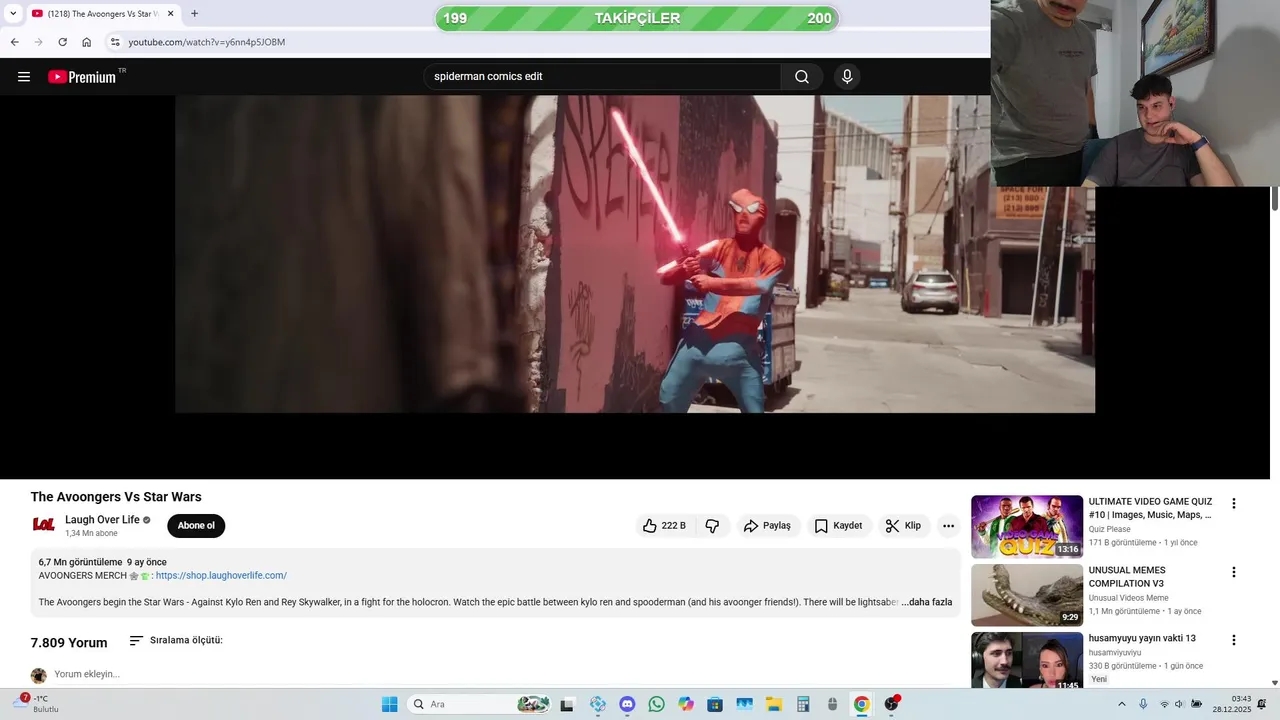Launch Copilot from the taskbar
Viewport: 1280px width, 720px height.
click(685, 704)
